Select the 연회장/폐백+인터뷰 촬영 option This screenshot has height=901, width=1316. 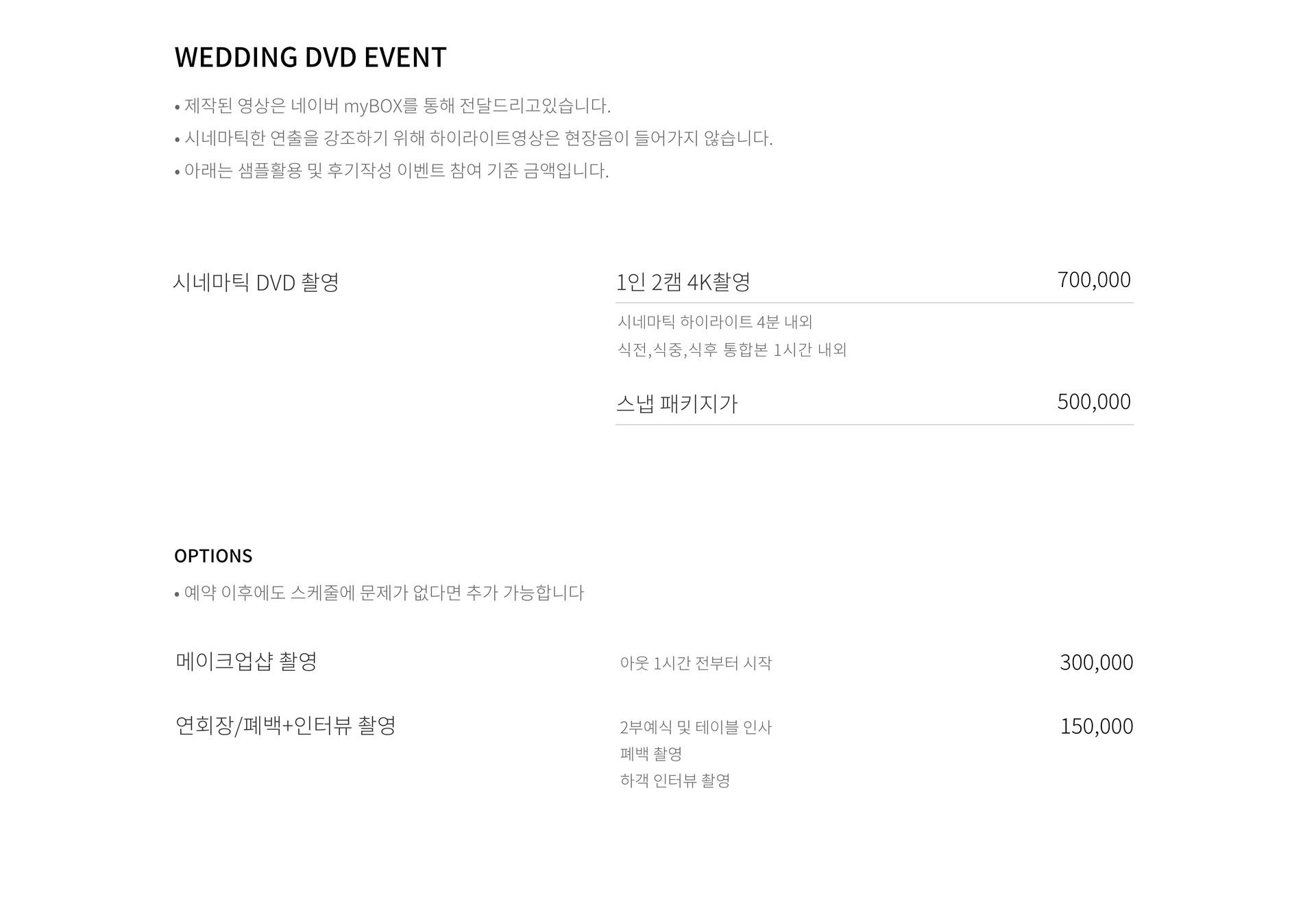click(x=285, y=725)
